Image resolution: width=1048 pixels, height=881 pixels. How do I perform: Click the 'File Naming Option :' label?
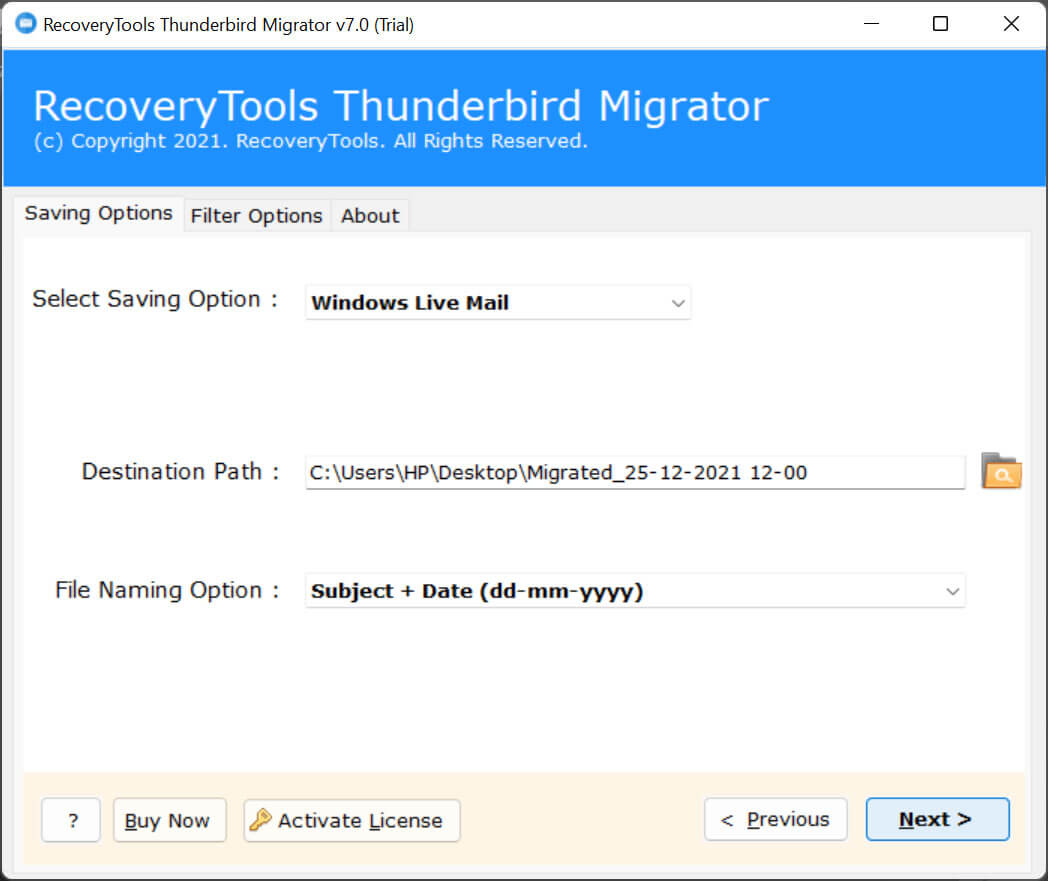point(166,590)
